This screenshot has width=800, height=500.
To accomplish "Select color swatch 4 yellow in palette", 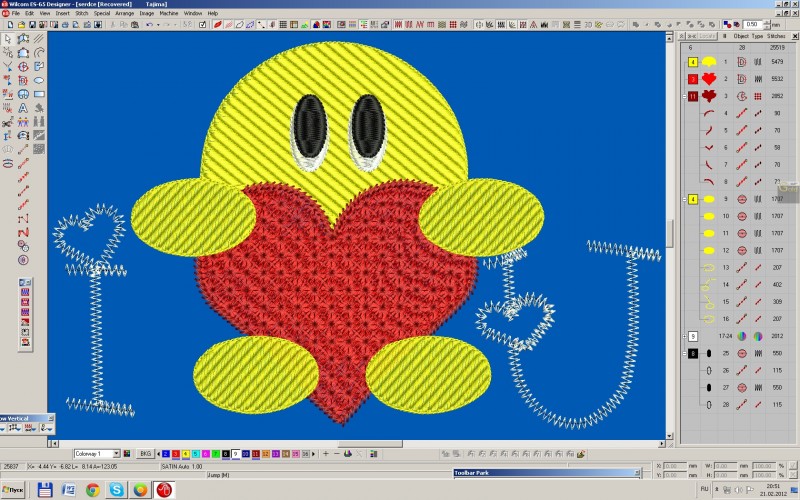I will point(186,454).
